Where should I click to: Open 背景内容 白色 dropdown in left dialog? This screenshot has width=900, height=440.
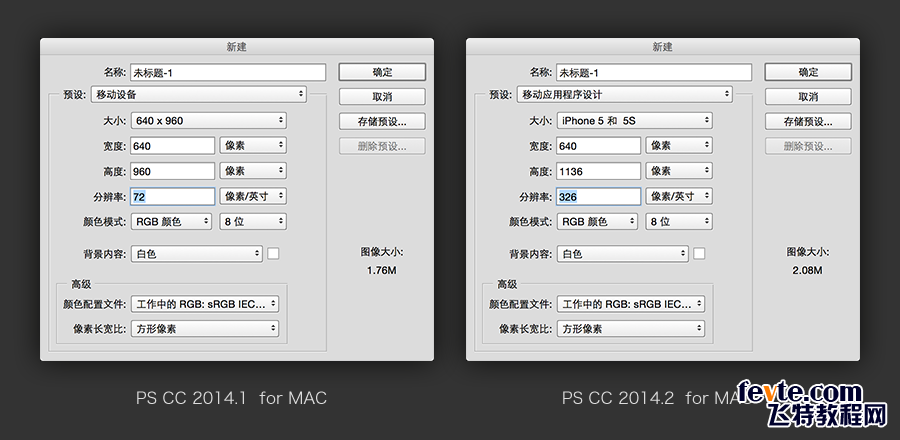click(x=197, y=254)
